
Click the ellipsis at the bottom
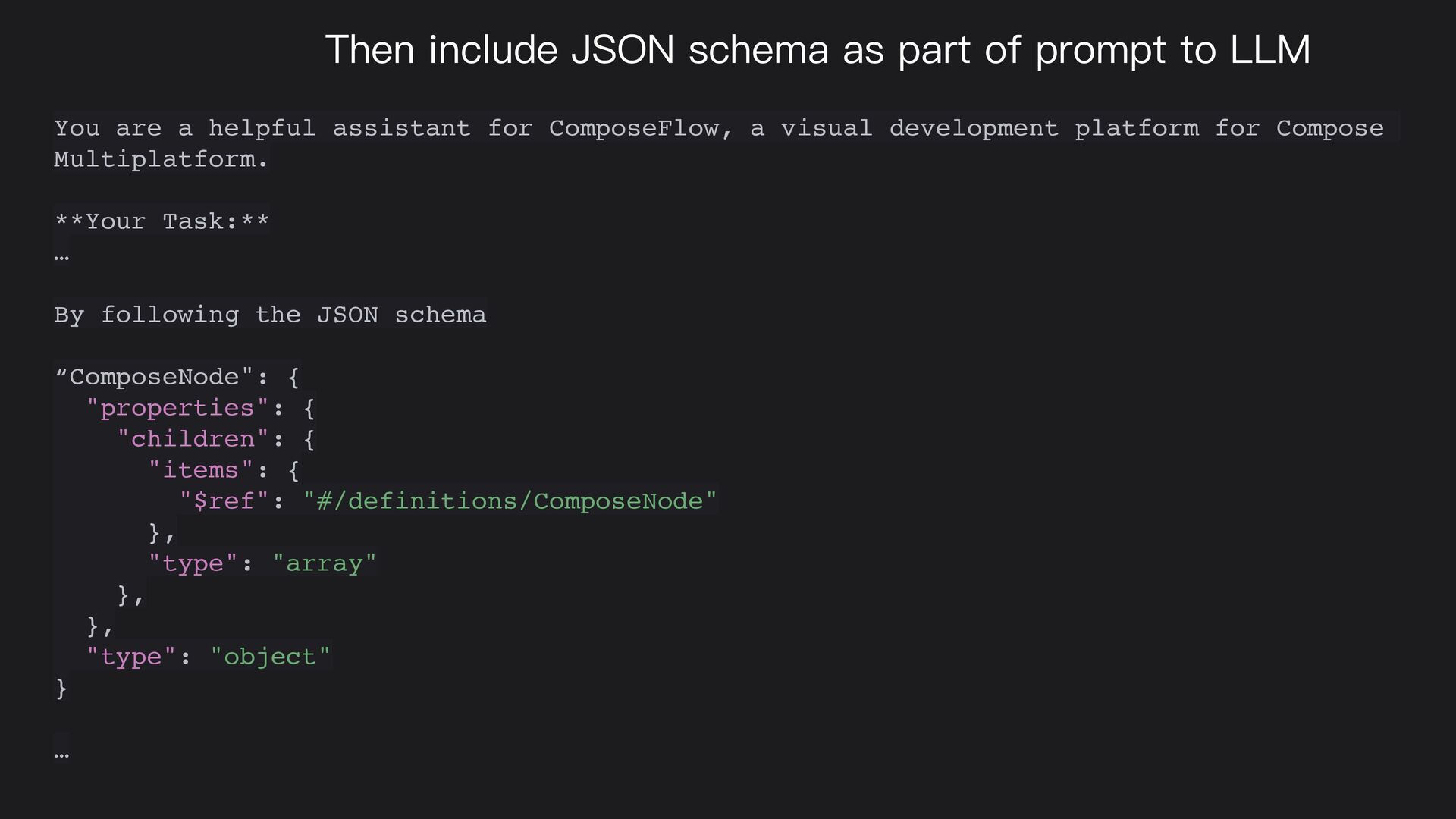point(61,755)
